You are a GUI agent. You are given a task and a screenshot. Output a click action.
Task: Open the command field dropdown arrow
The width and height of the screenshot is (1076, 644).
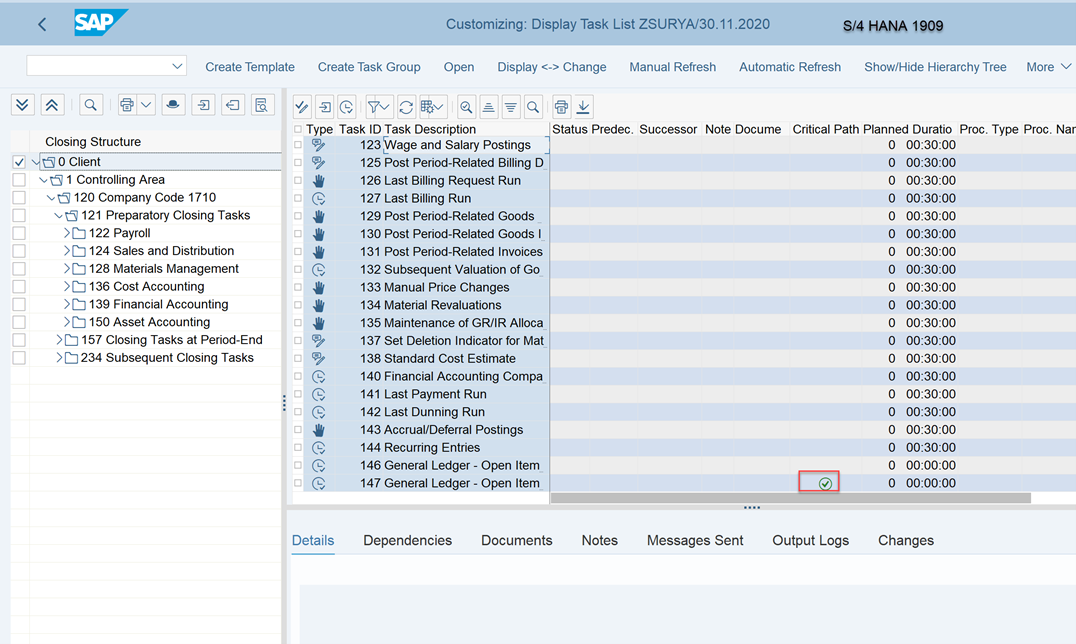click(x=177, y=66)
